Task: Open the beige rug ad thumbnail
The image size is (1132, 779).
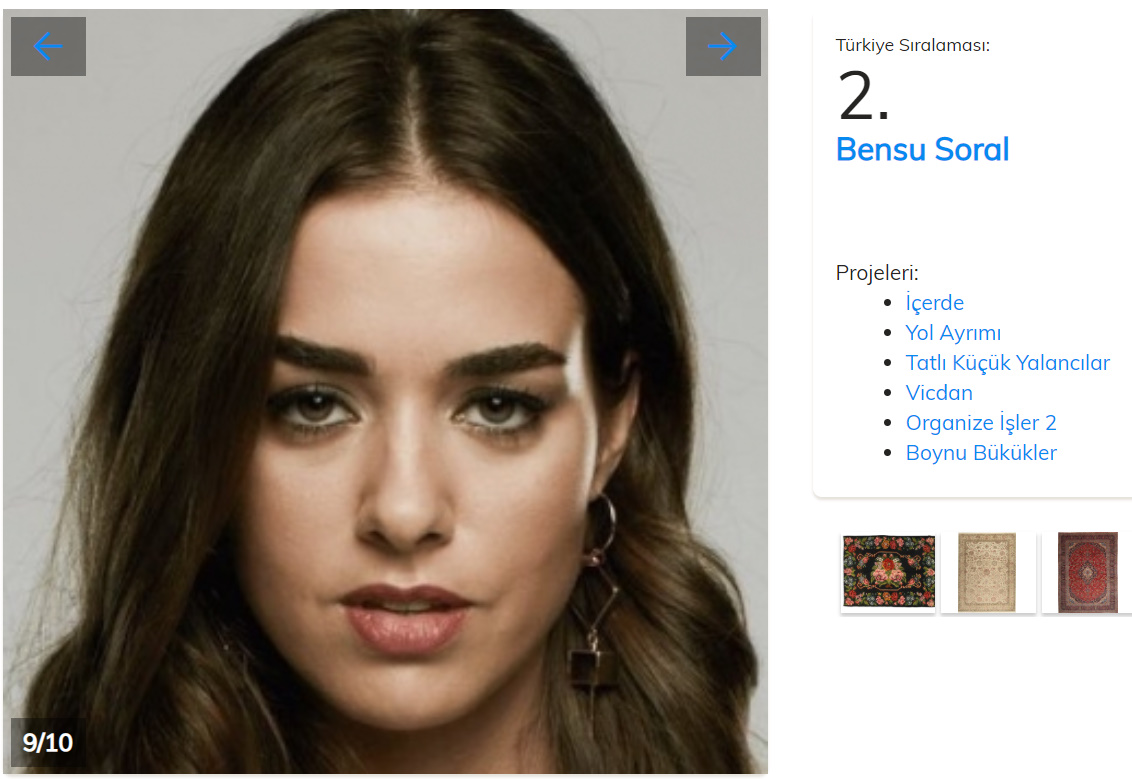Action: point(987,572)
